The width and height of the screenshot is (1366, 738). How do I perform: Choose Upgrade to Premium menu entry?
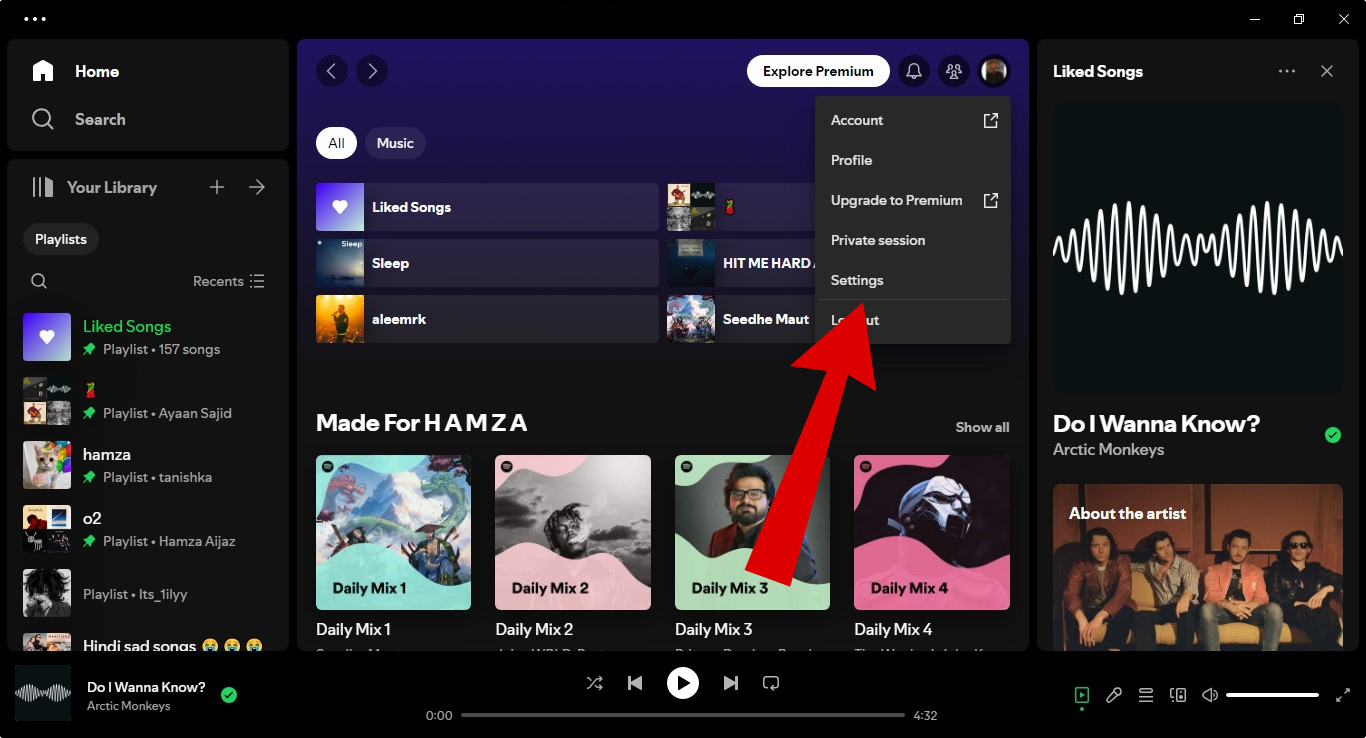(913, 200)
